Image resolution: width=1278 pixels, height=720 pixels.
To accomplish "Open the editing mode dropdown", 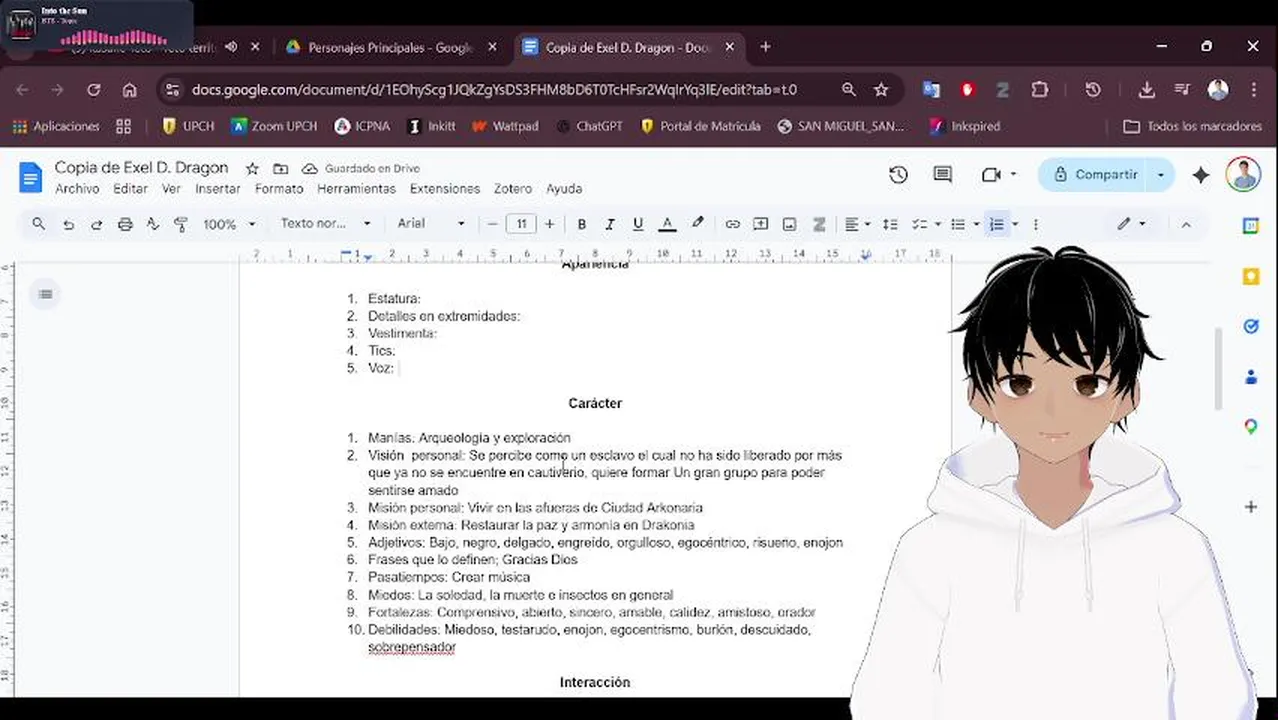I will coord(1132,224).
